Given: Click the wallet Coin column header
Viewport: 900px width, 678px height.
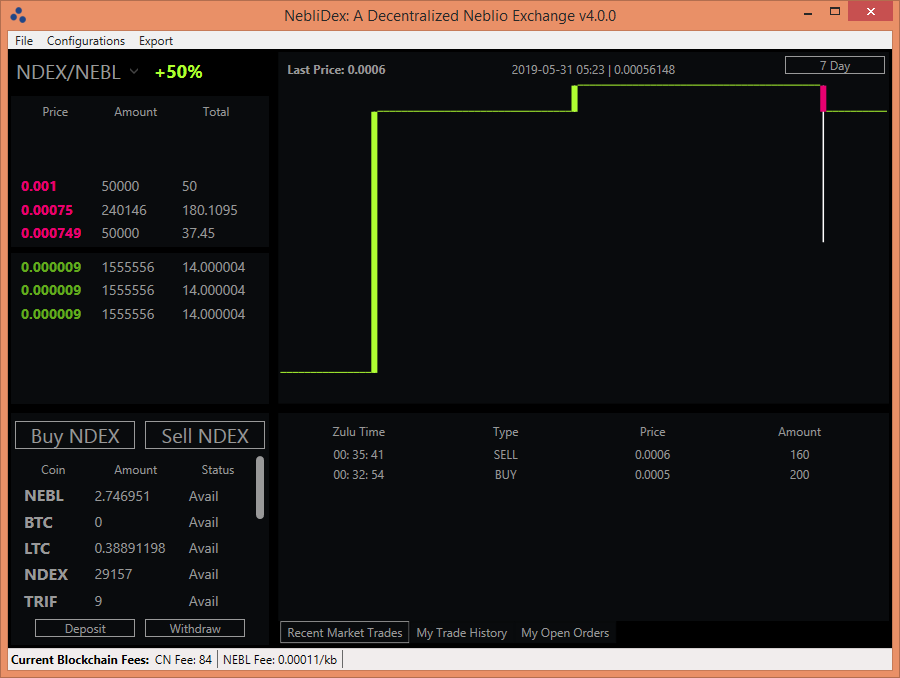Looking at the screenshot, I should (53, 470).
